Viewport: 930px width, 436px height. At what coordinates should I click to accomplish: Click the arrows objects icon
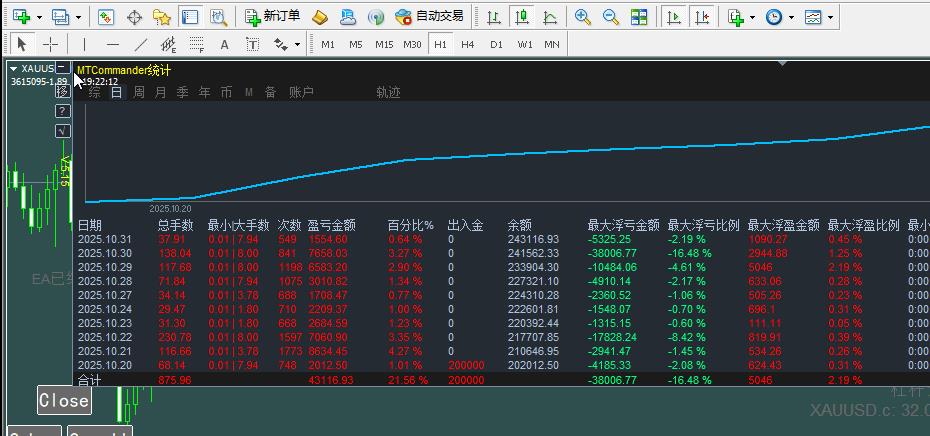click(x=281, y=44)
